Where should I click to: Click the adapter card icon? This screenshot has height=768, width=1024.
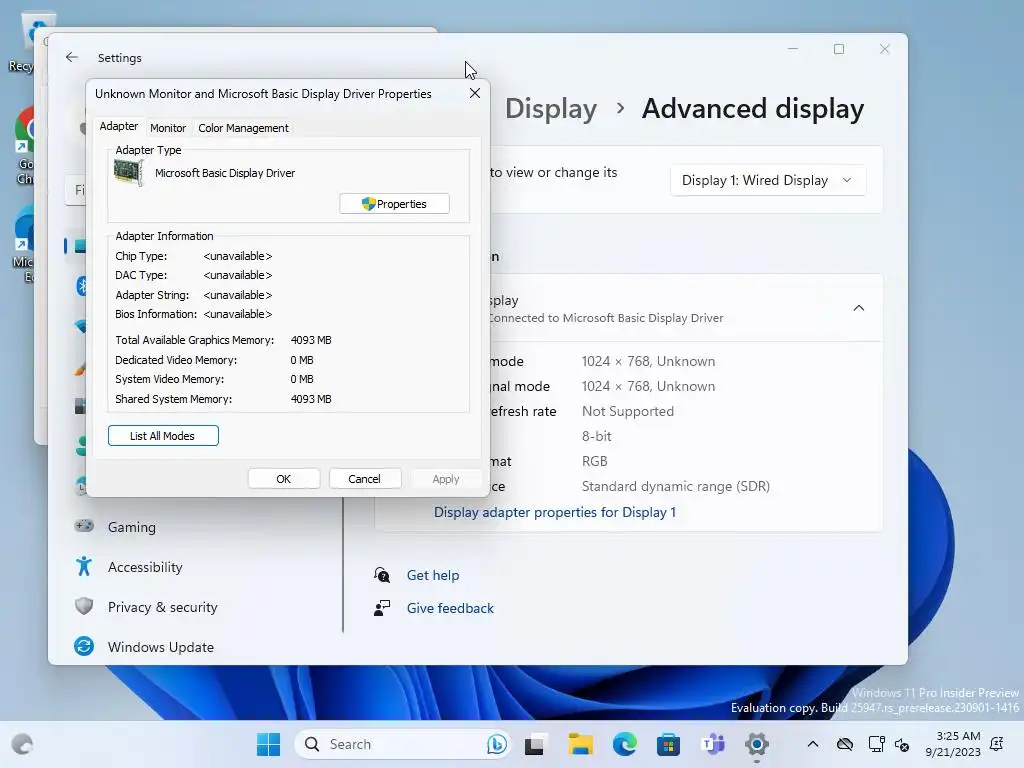click(x=129, y=172)
